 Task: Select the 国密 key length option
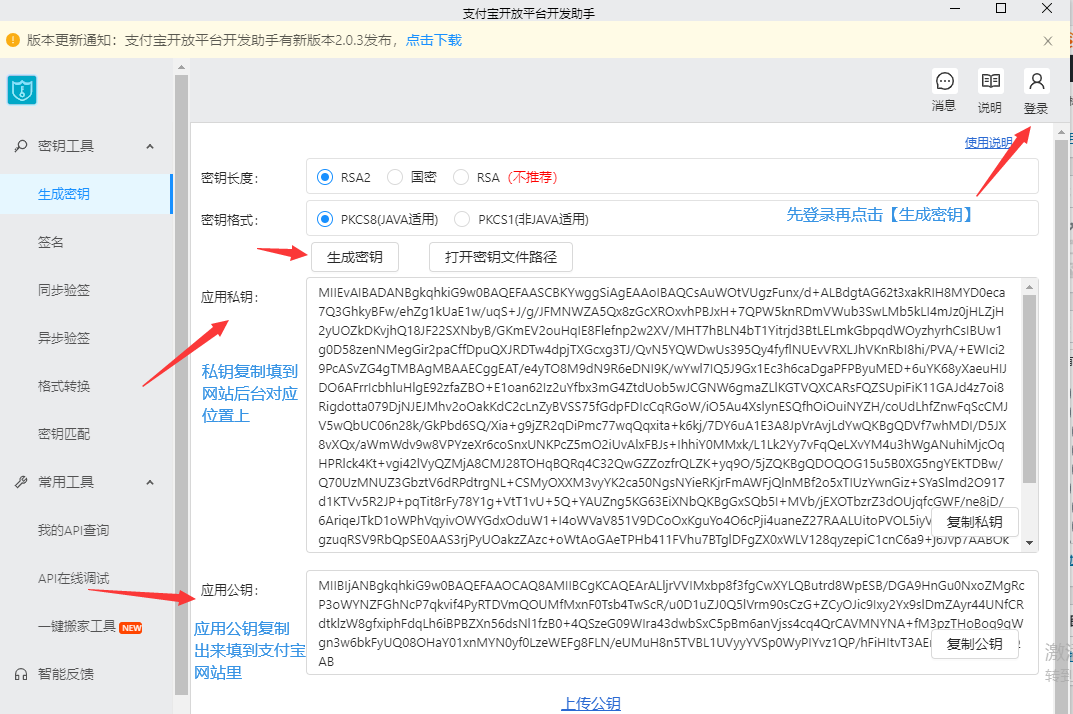[x=395, y=177]
